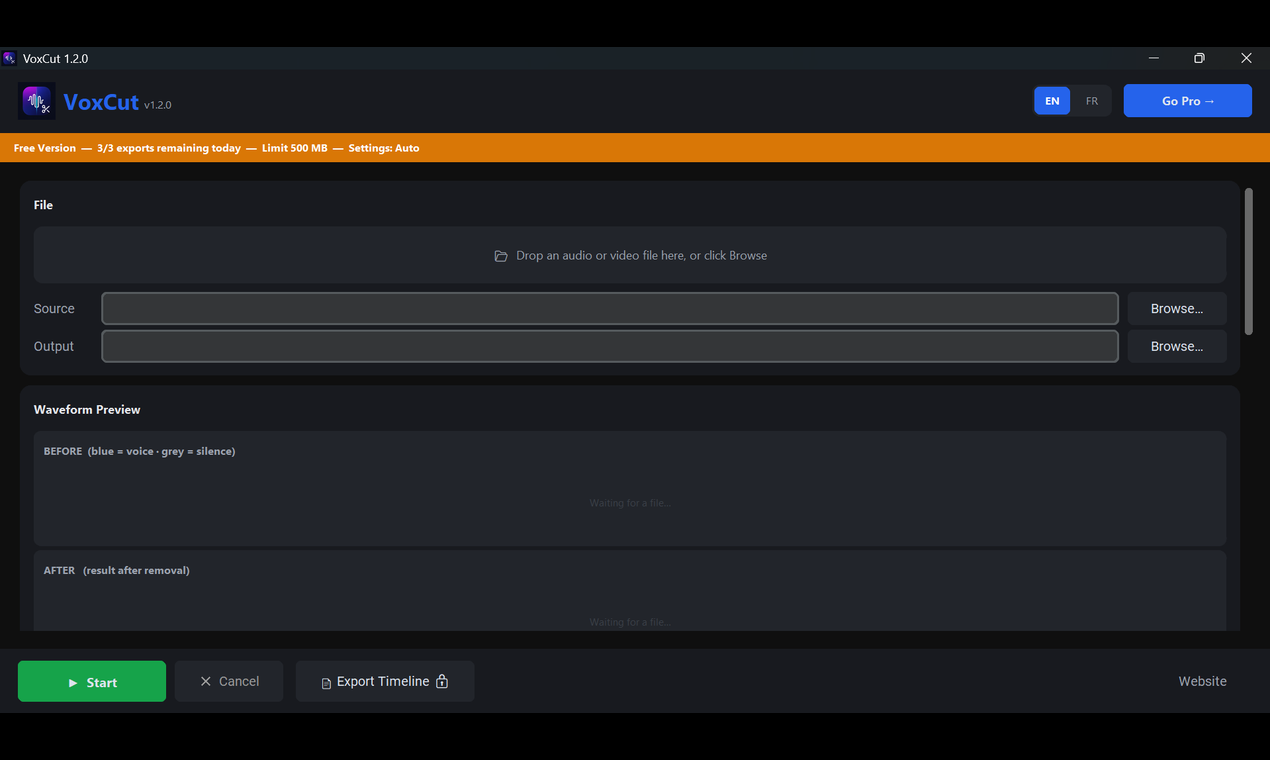1270x760 pixels.
Task: Click the "Limit 500 MB" text
Action: click(x=295, y=148)
